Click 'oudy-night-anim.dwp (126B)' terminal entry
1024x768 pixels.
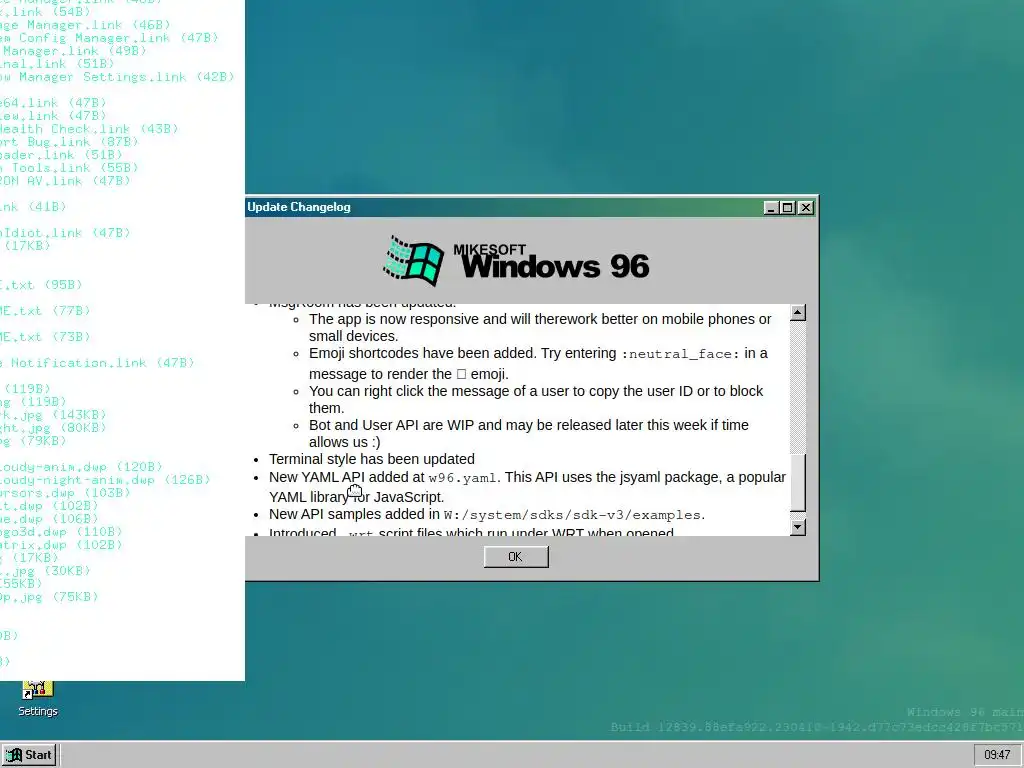coord(105,480)
